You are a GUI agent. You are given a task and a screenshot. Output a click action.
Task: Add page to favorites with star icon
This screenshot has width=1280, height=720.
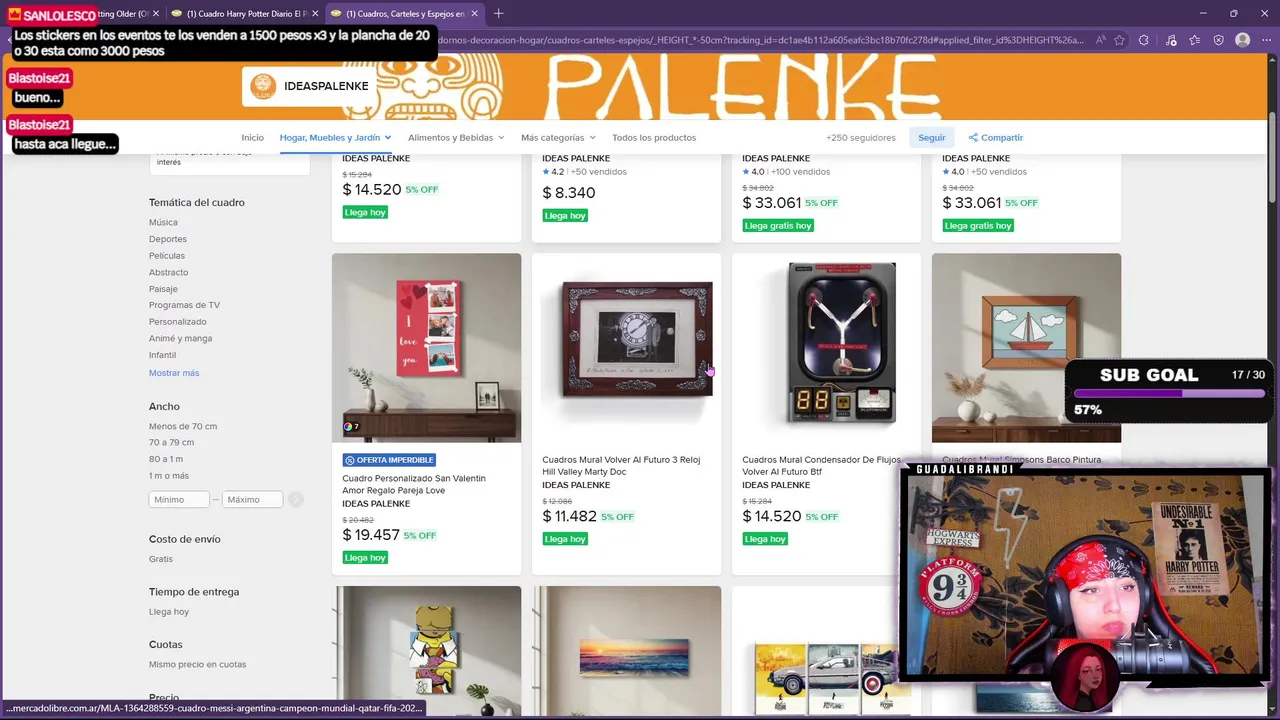pyautogui.click(x=1119, y=40)
